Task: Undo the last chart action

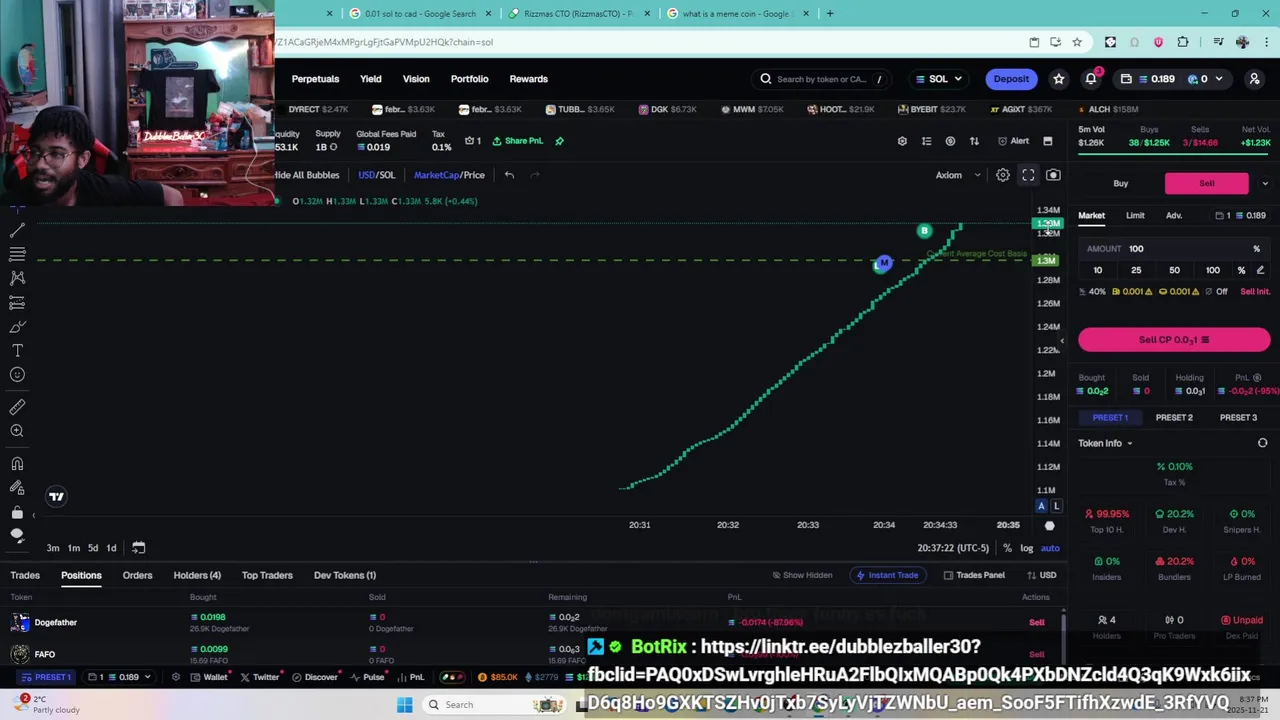Action: [509, 175]
